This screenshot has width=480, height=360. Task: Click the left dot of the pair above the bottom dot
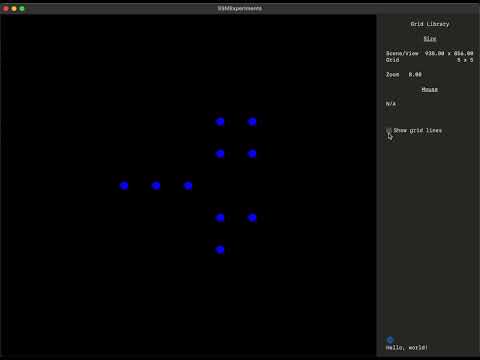pyautogui.click(x=220, y=218)
